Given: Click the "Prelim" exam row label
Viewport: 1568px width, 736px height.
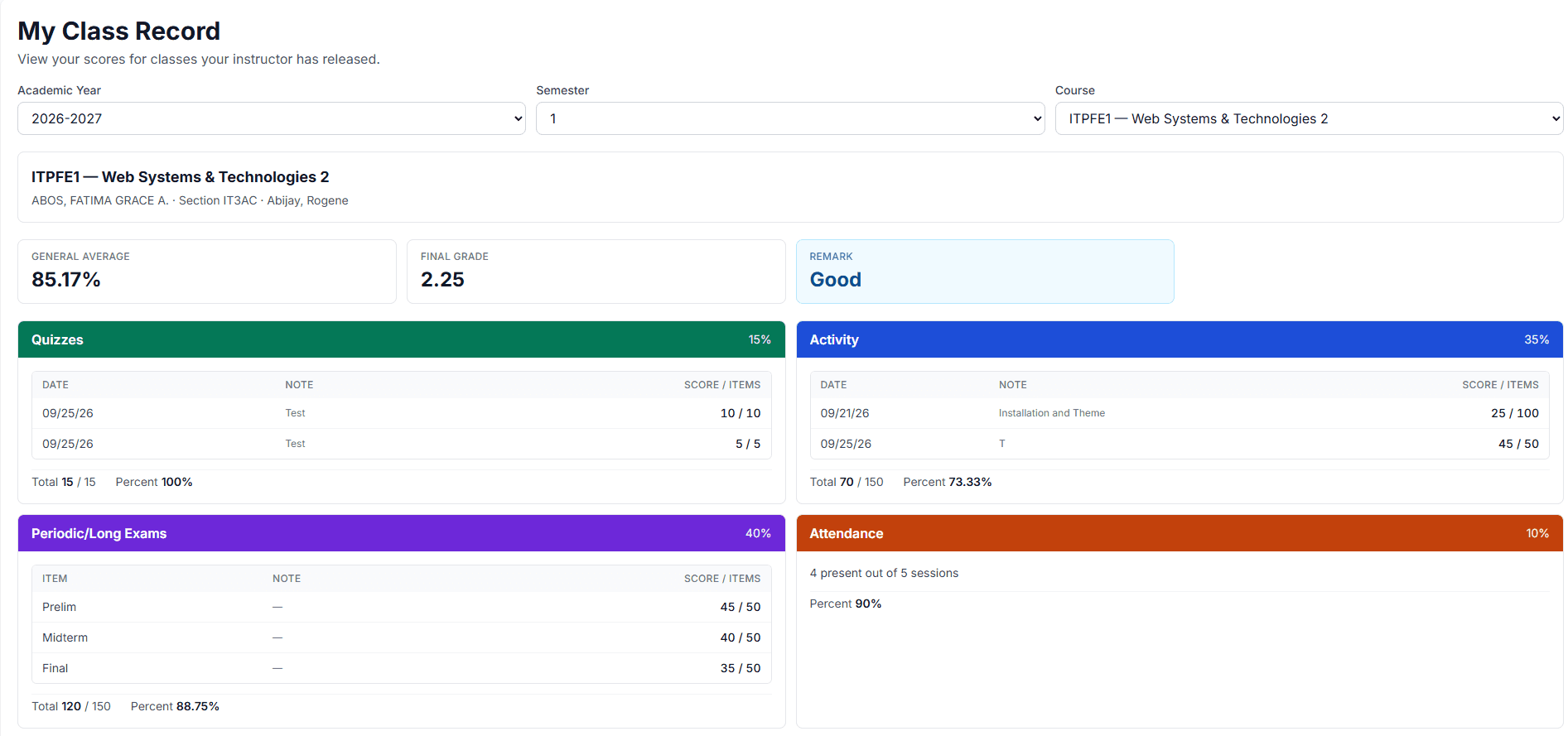Looking at the screenshot, I should tap(60, 607).
